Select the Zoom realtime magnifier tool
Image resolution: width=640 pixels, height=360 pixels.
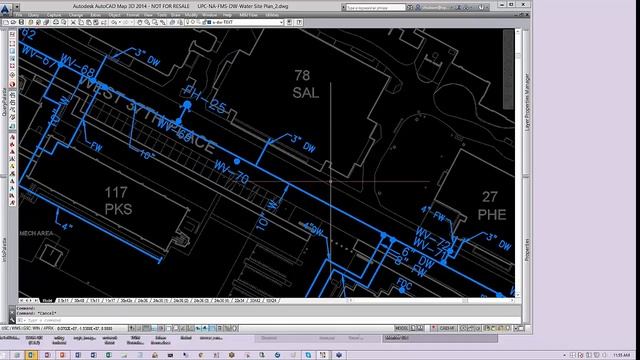pyautogui.click(x=147, y=22)
